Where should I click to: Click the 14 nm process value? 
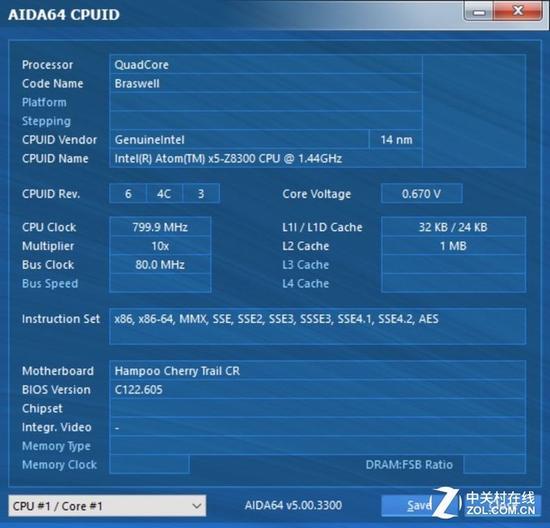(x=396, y=140)
